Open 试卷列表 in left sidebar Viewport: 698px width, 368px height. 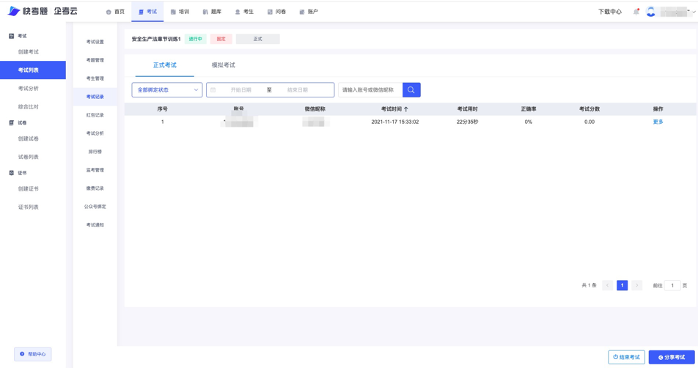tap(28, 157)
